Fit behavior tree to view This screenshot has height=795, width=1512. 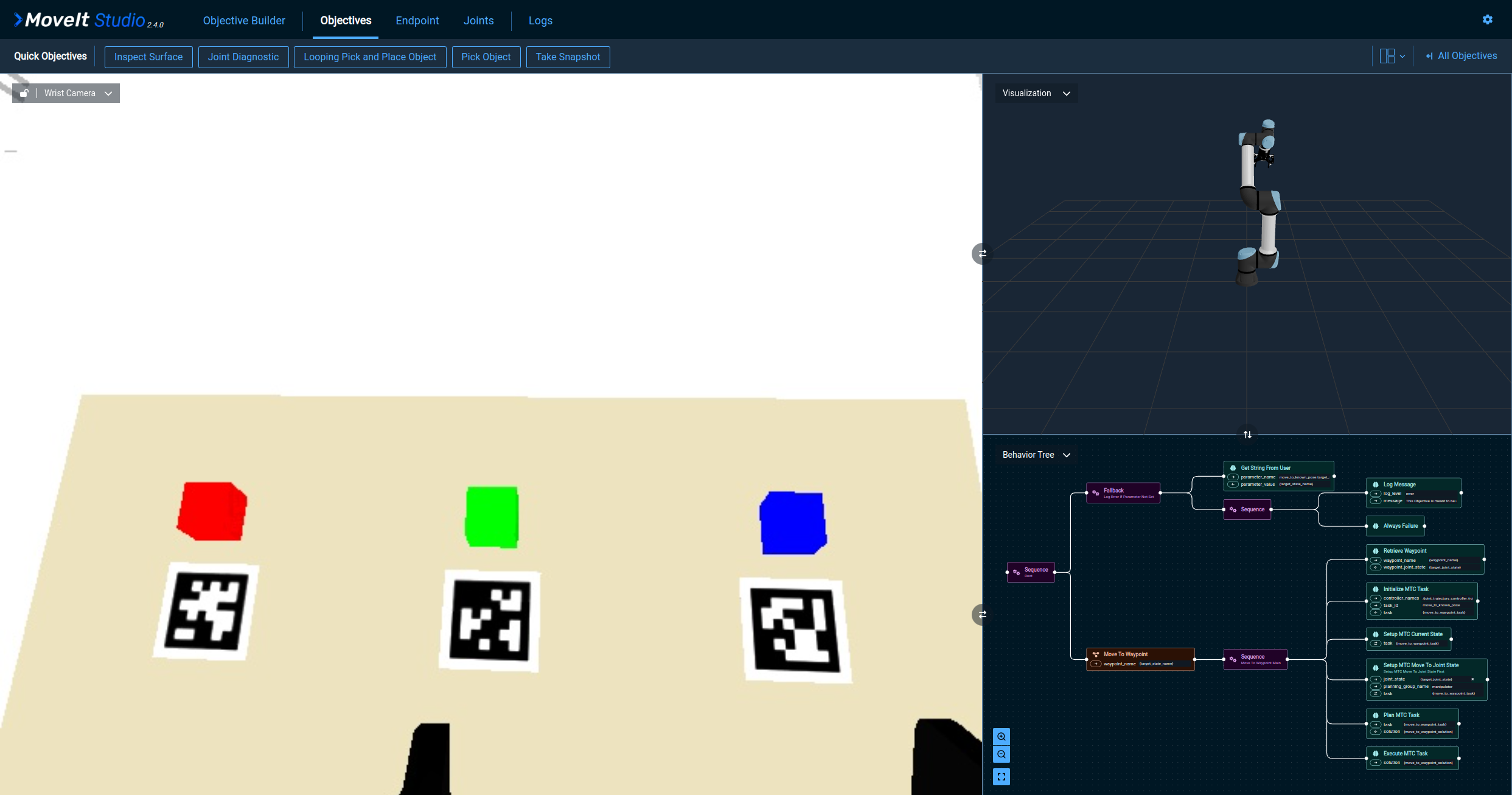[1002, 777]
